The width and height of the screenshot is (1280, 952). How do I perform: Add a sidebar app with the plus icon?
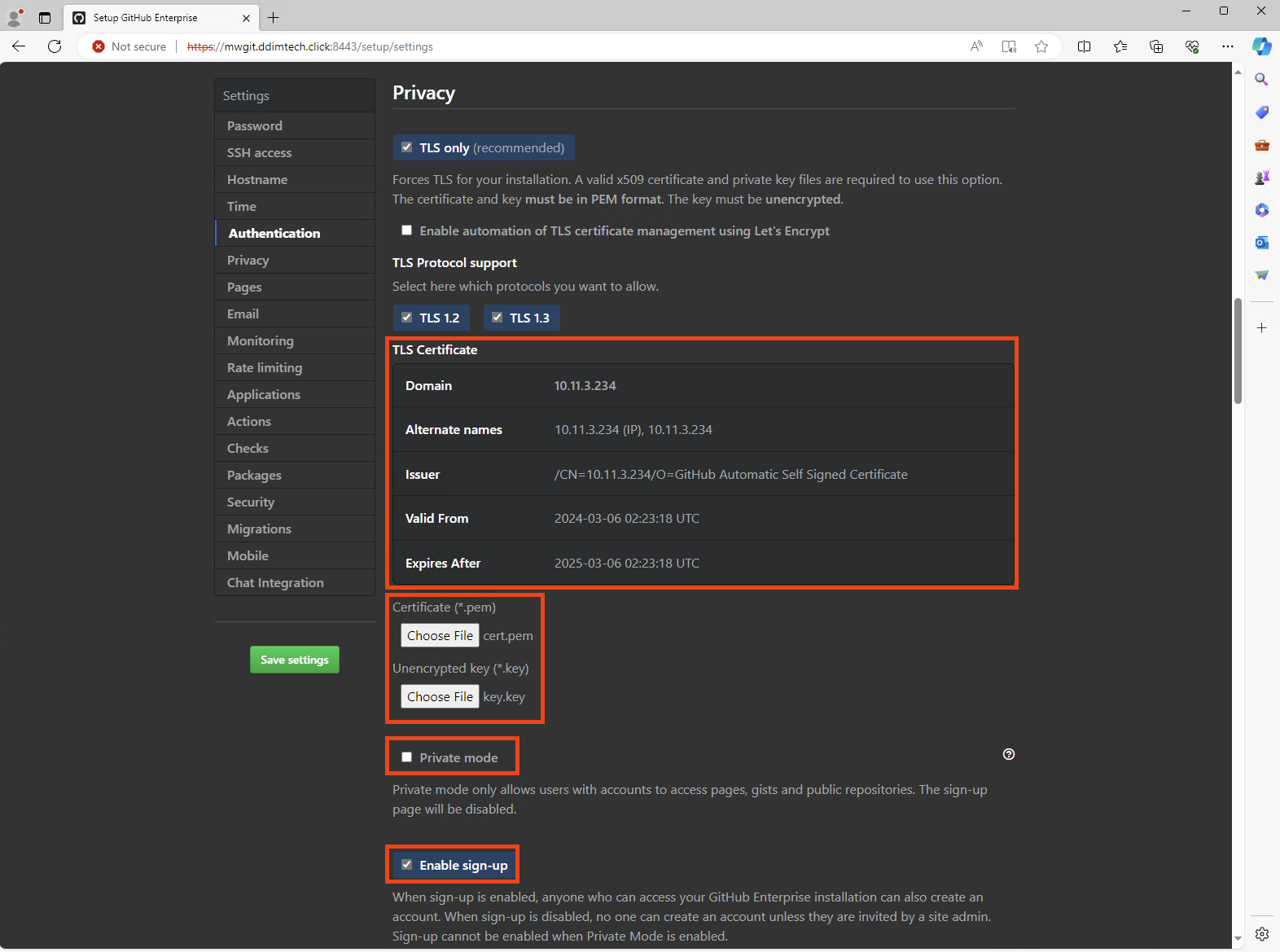click(x=1261, y=327)
